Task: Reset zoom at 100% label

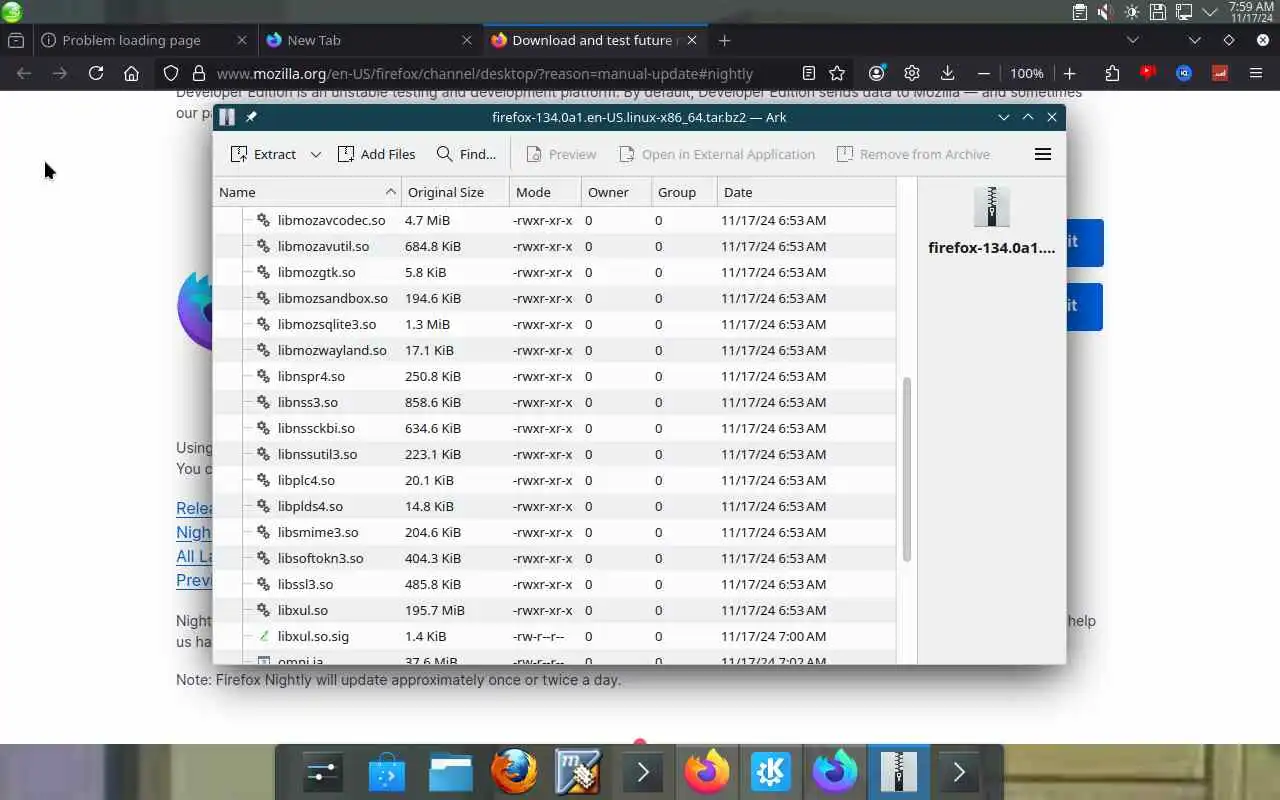Action: point(1027,73)
